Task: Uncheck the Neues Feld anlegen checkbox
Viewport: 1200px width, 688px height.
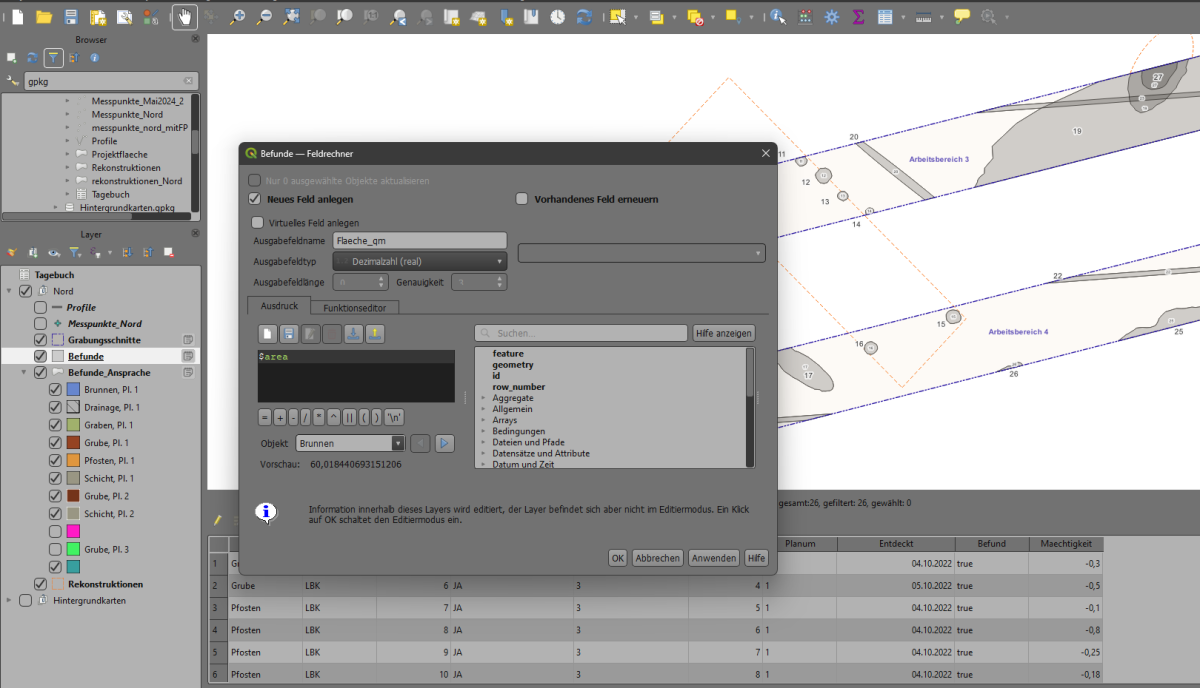Action: (255, 199)
